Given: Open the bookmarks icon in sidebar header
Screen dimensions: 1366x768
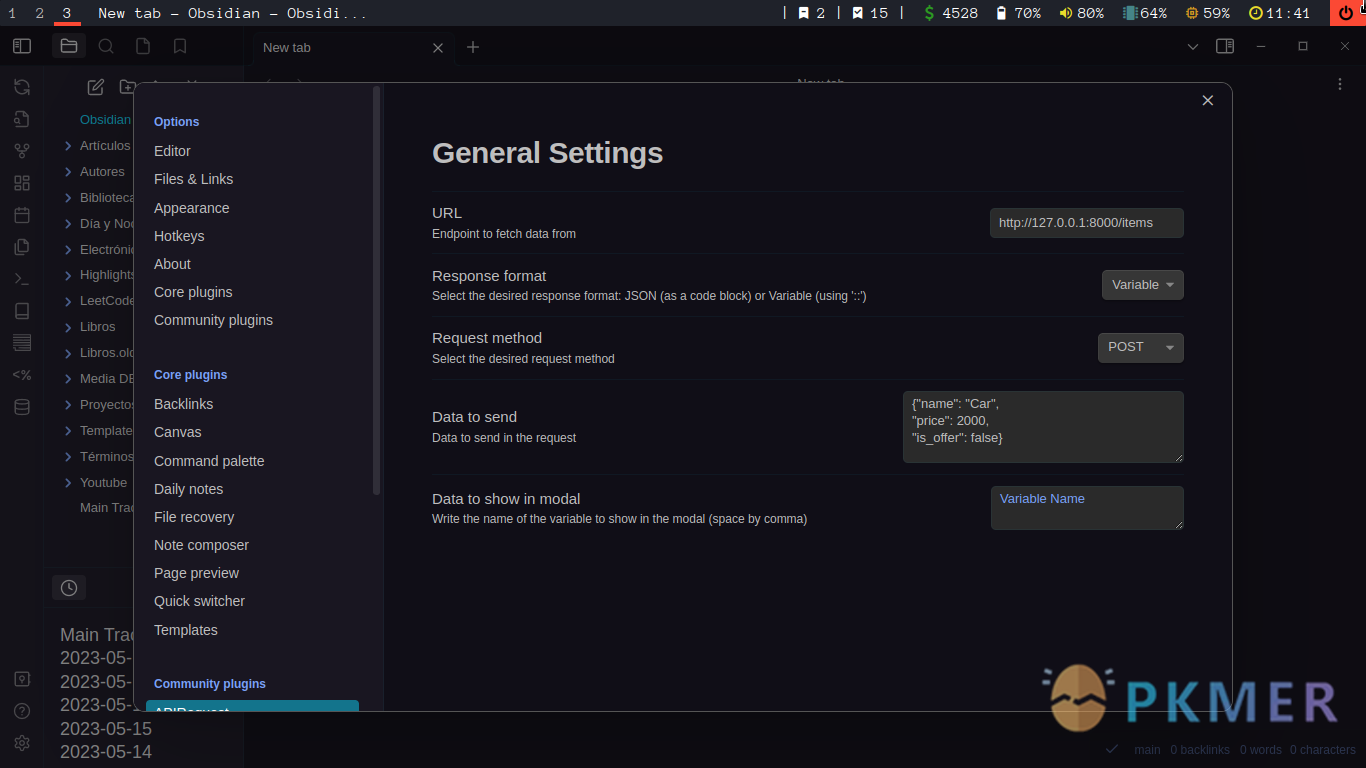Looking at the screenshot, I should pos(180,46).
